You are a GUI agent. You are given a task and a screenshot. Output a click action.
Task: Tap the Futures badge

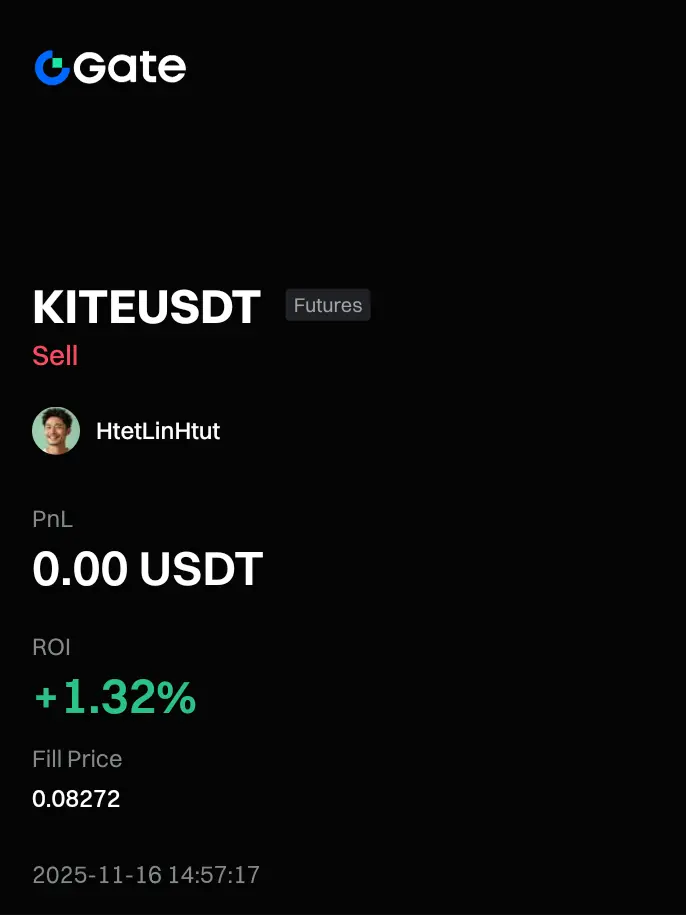[328, 305]
